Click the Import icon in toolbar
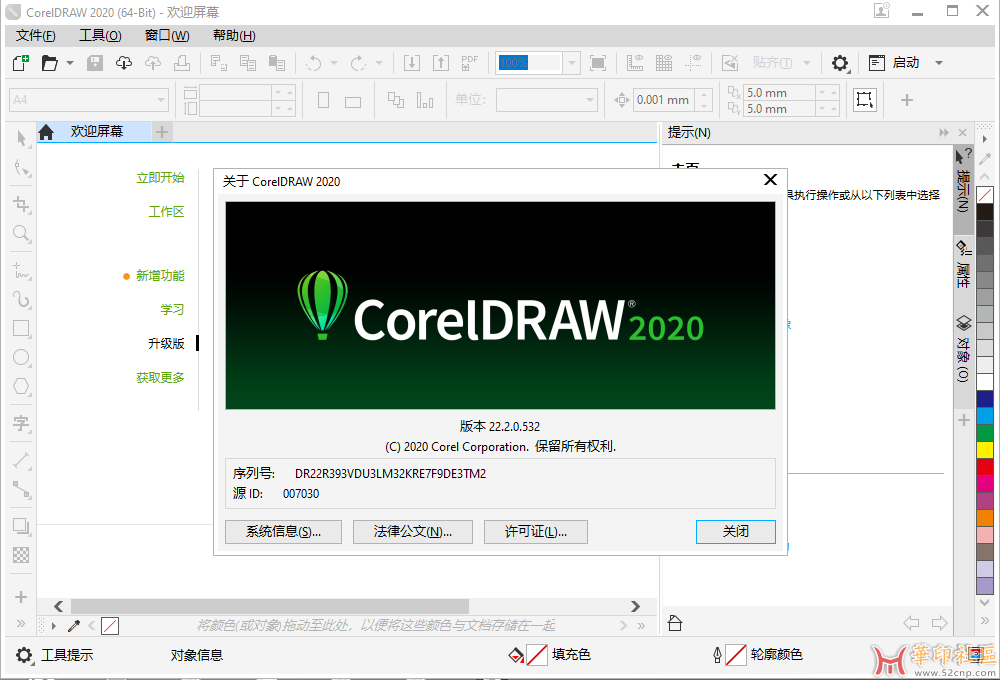This screenshot has height=680, width=1000. point(412,63)
